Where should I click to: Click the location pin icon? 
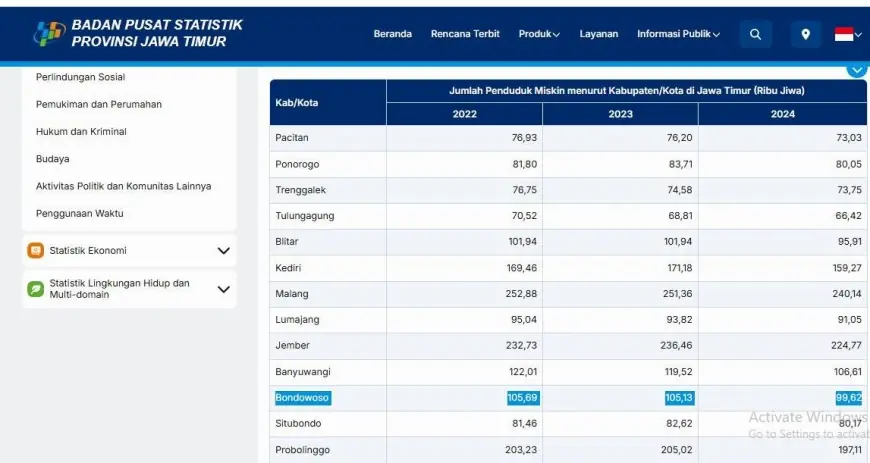point(806,34)
